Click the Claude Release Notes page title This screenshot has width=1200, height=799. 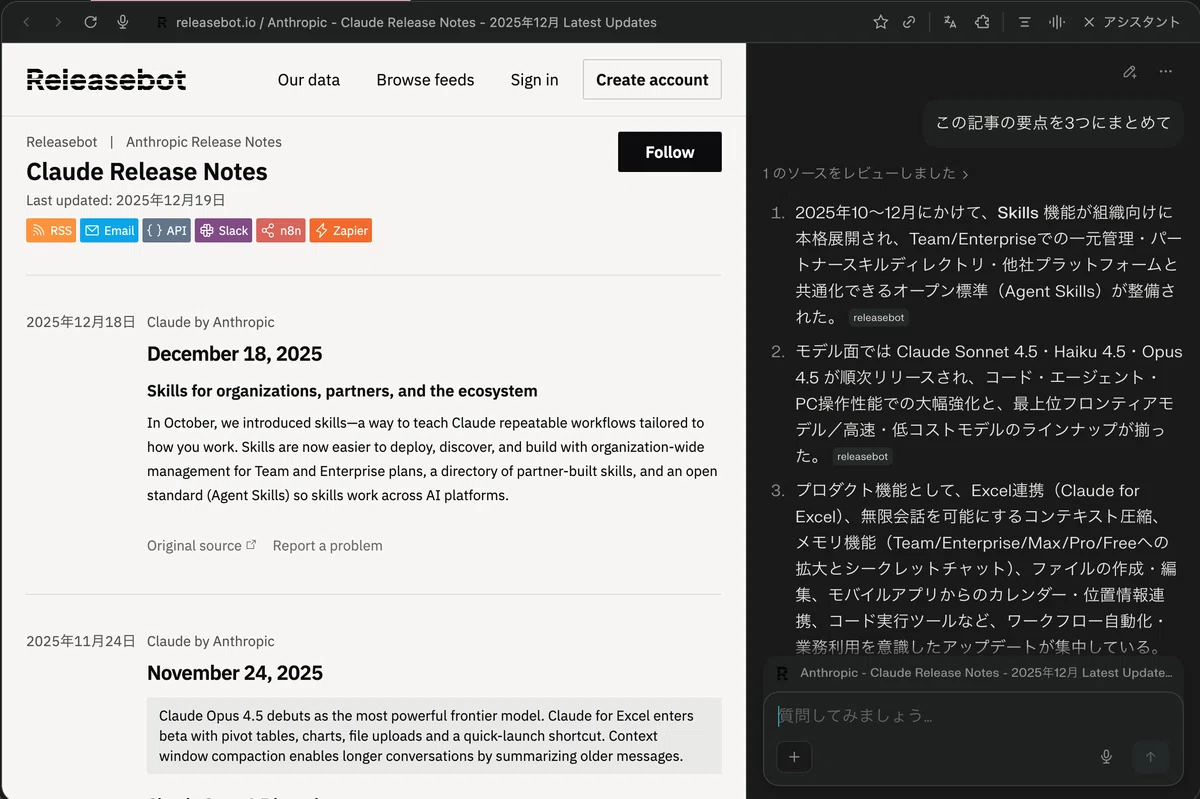tap(147, 172)
